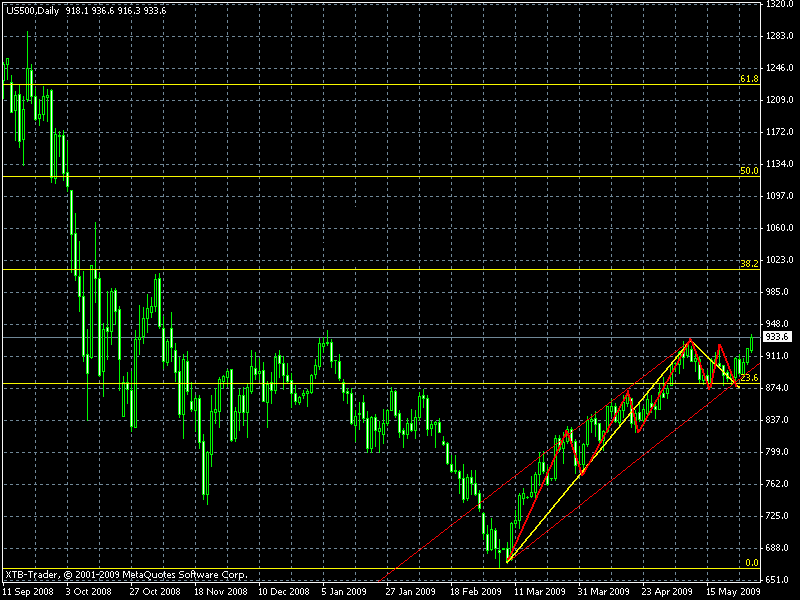
Task: Select the 50.0 Fibonacci level label
Action: click(749, 171)
